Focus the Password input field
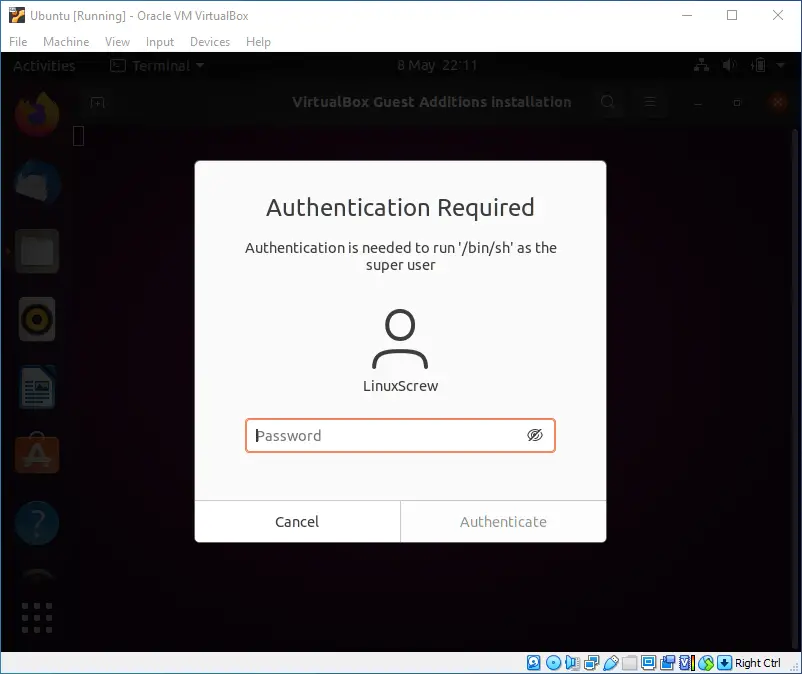Viewport: 802px width, 674px height. pyautogui.click(x=400, y=436)
